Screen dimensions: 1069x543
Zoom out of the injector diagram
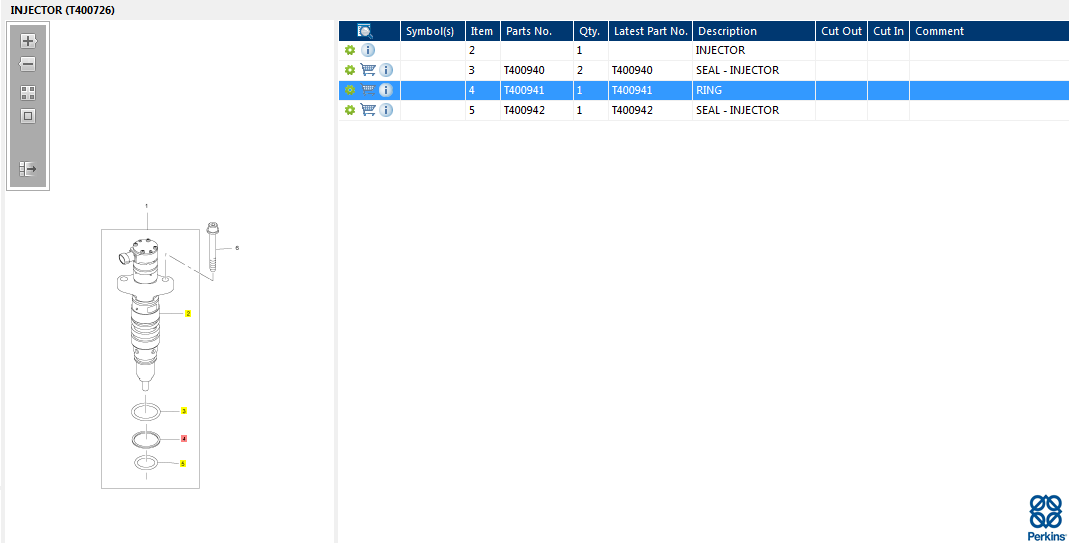pos(27,64)
